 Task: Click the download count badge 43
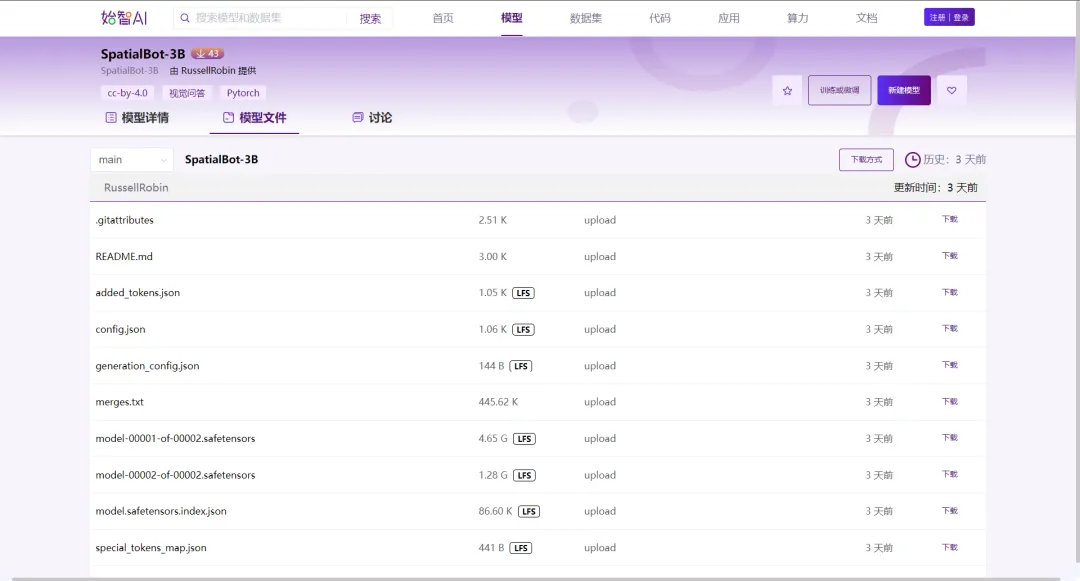click(207, 54)
